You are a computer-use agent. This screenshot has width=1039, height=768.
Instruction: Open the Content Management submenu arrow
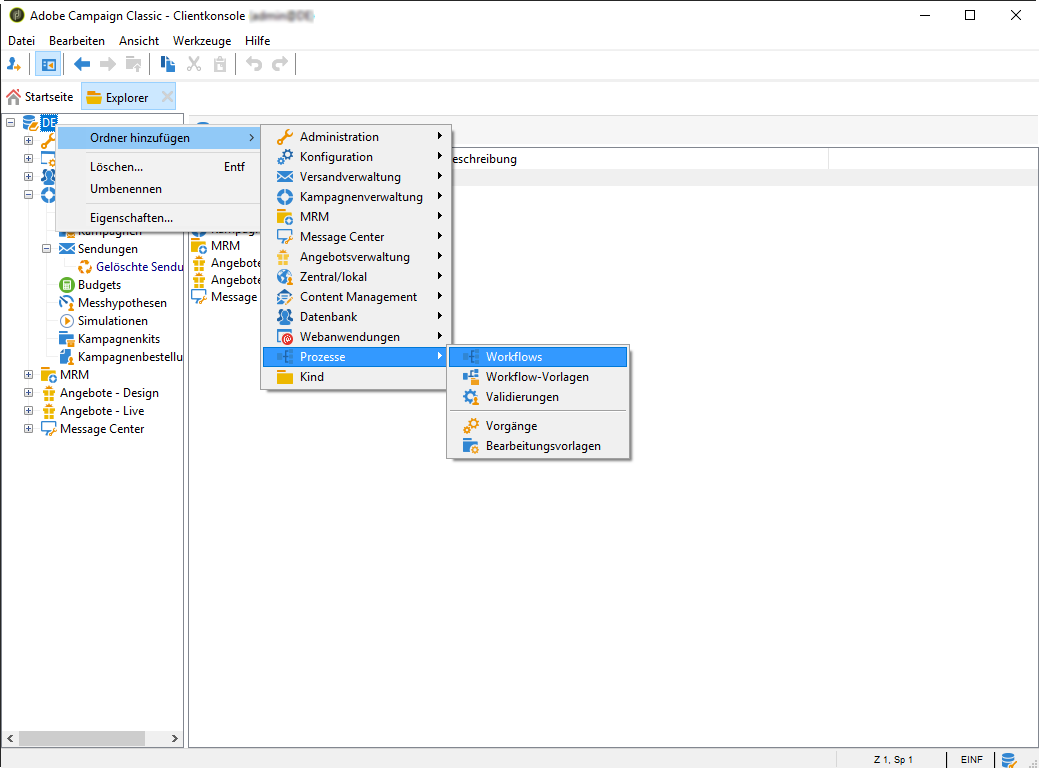coord(439,296)
